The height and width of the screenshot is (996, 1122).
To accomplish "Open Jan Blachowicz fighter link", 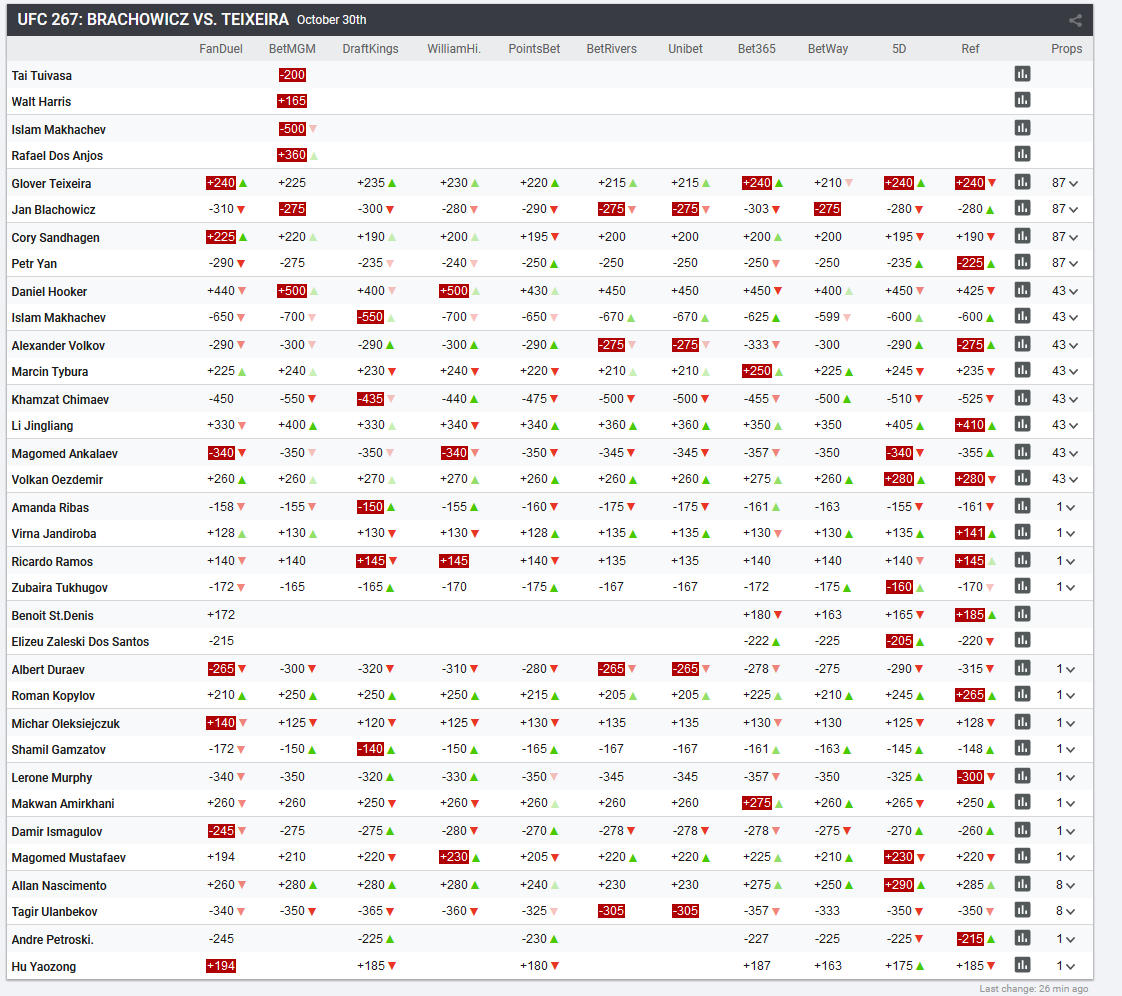I will coord(54,210).
